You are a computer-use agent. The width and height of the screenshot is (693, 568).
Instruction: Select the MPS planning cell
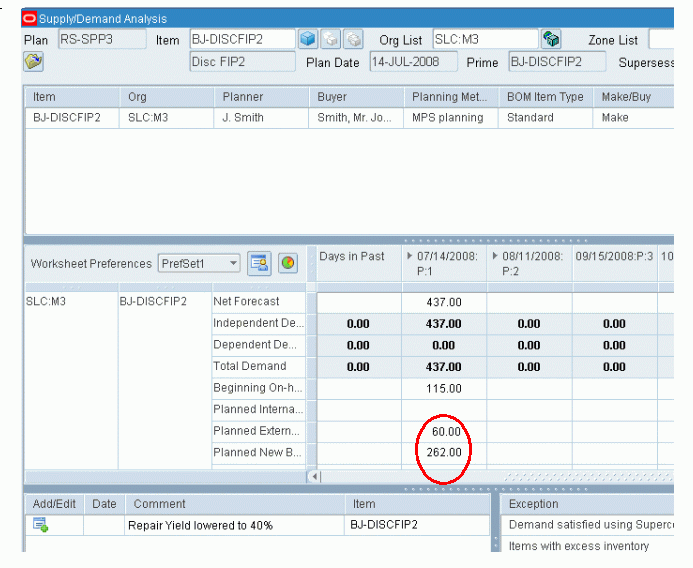(451, 118)
